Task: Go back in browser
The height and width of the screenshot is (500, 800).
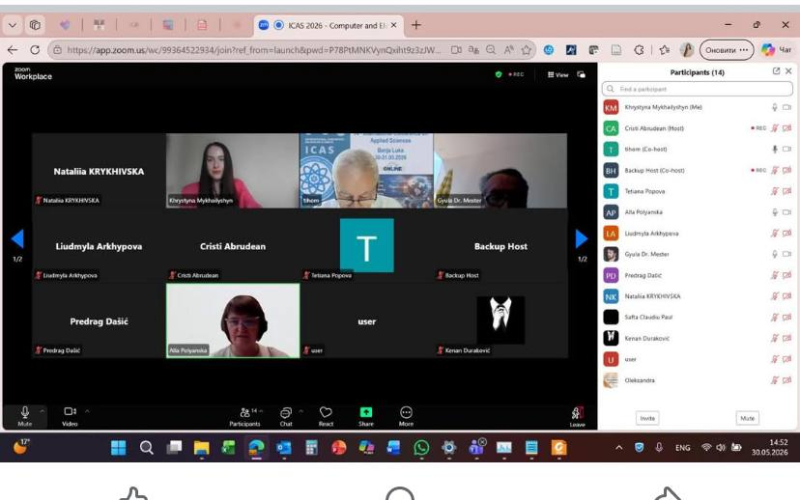Action: (x=13, y=50)
